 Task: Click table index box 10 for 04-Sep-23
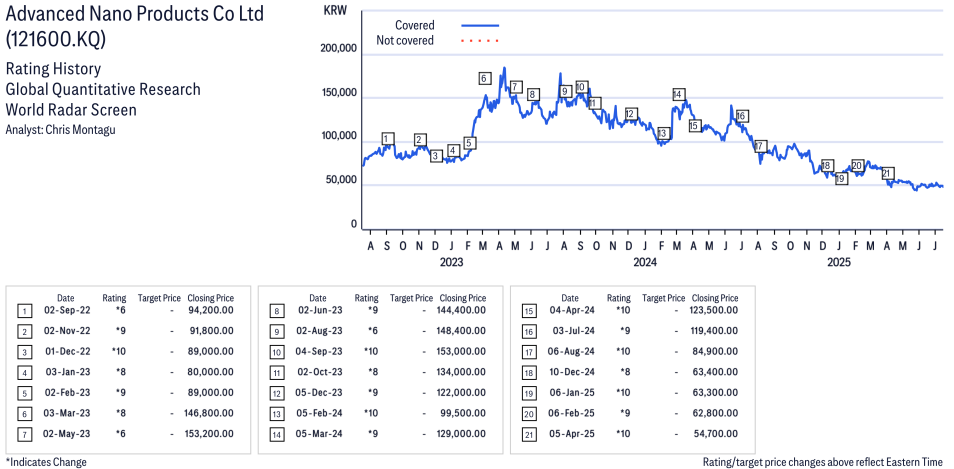[x=276, y=352]
